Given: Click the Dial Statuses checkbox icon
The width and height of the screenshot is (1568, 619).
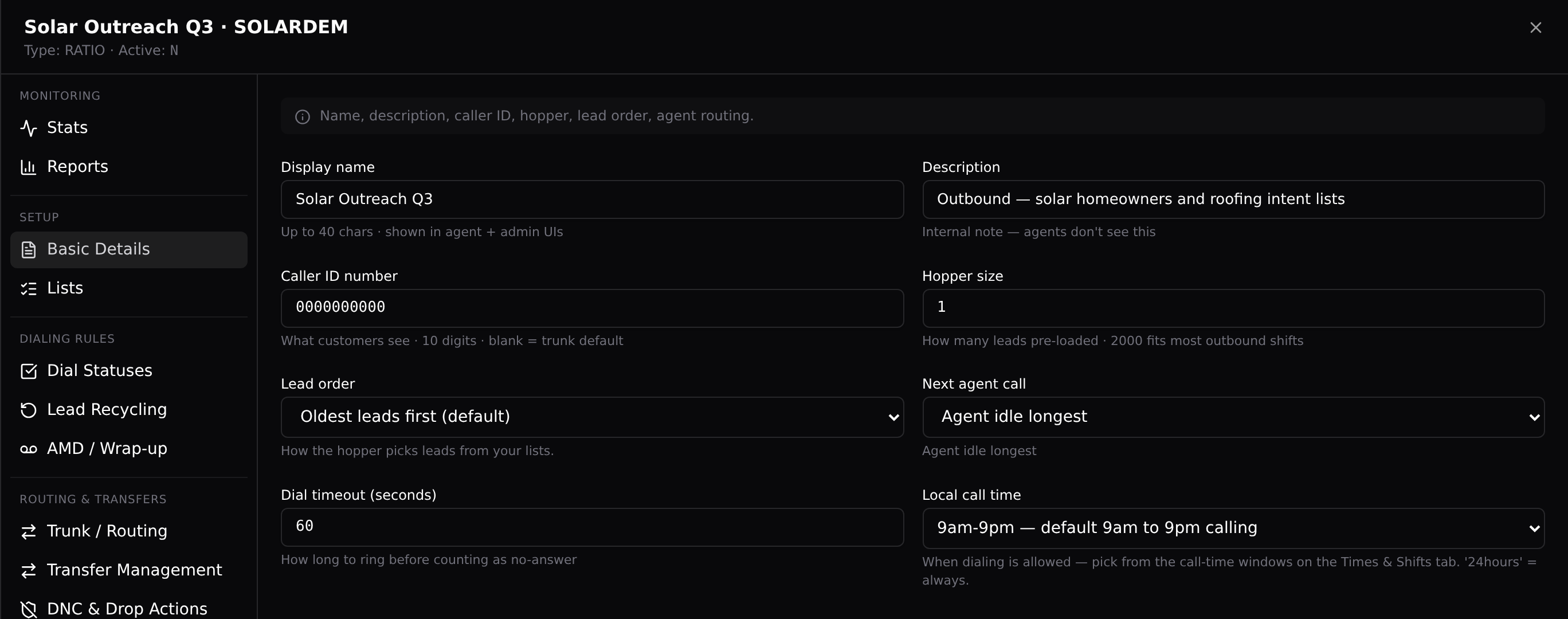Looking at the screenshot, I should tap(29, 371).
